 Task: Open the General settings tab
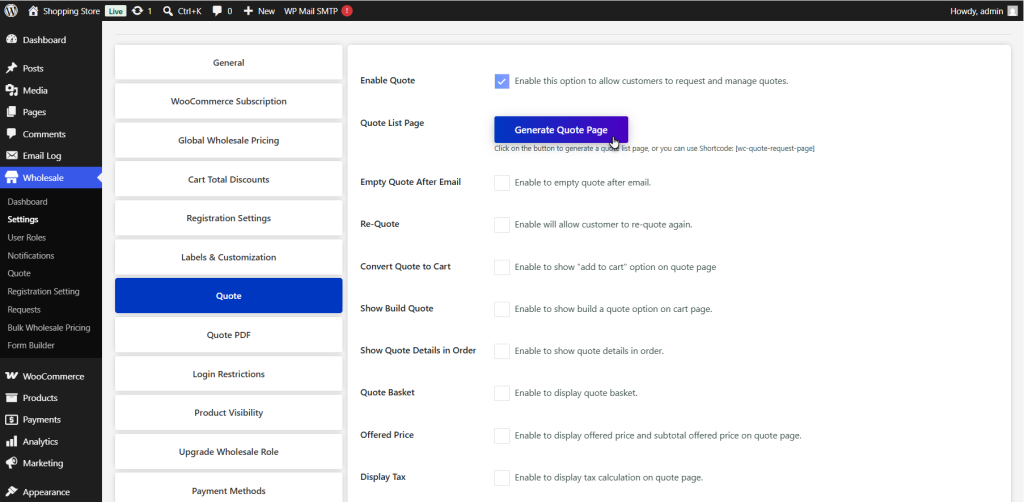coord(229,63)
